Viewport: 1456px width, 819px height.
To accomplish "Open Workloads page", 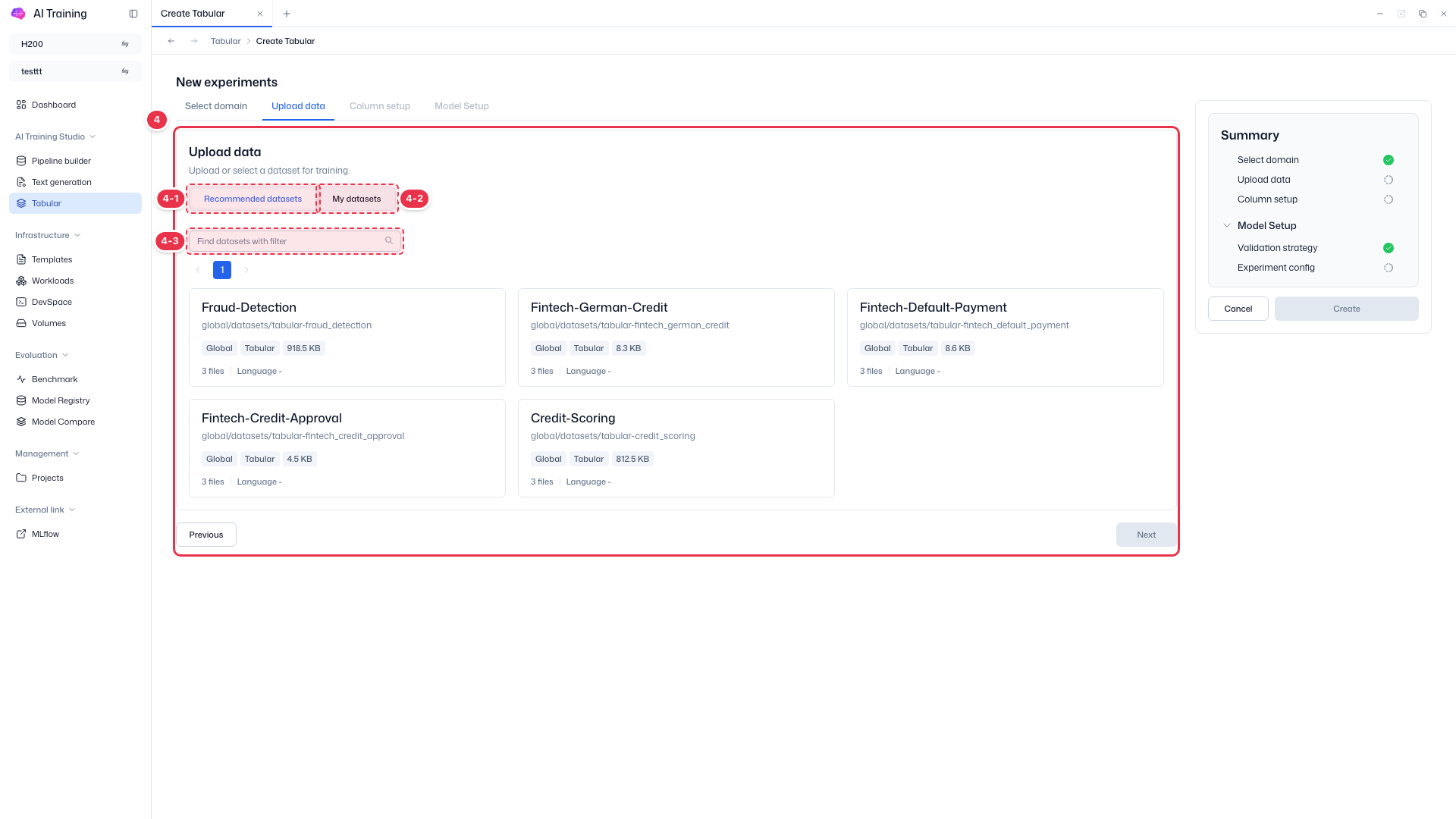I will (75, 281).
